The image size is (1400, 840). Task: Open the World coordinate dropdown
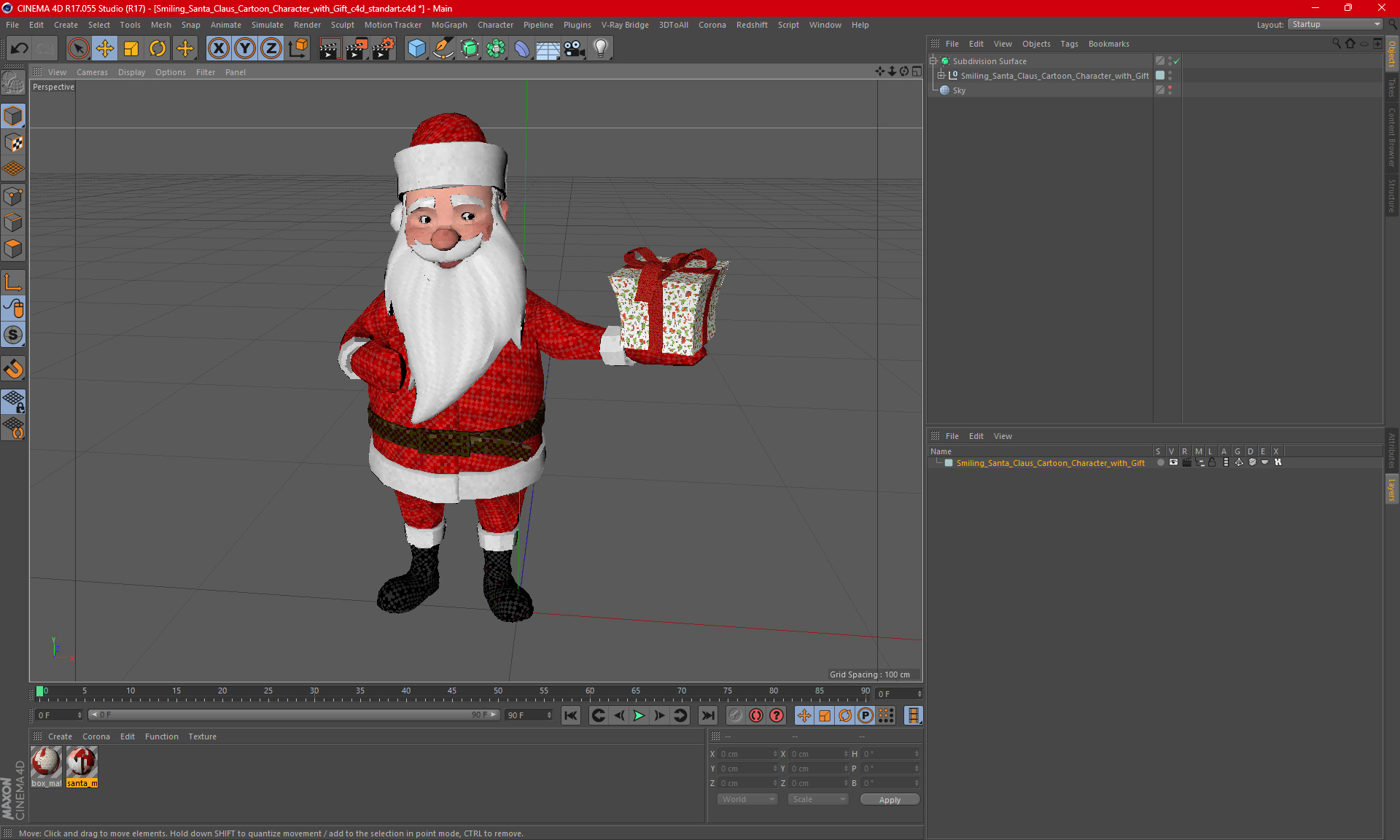click(748, 799)
